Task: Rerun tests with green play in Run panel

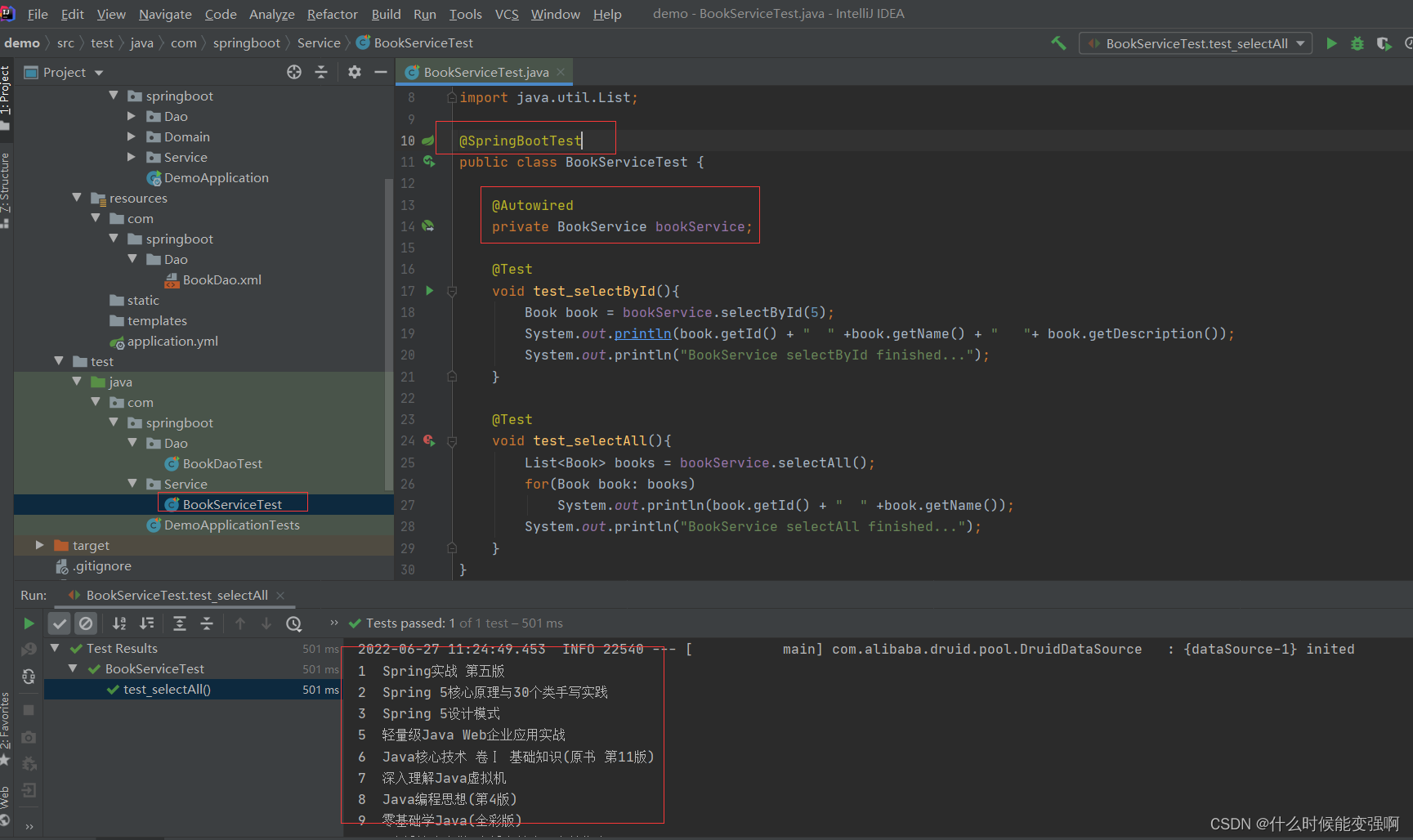Action: (x=28, y=623)
